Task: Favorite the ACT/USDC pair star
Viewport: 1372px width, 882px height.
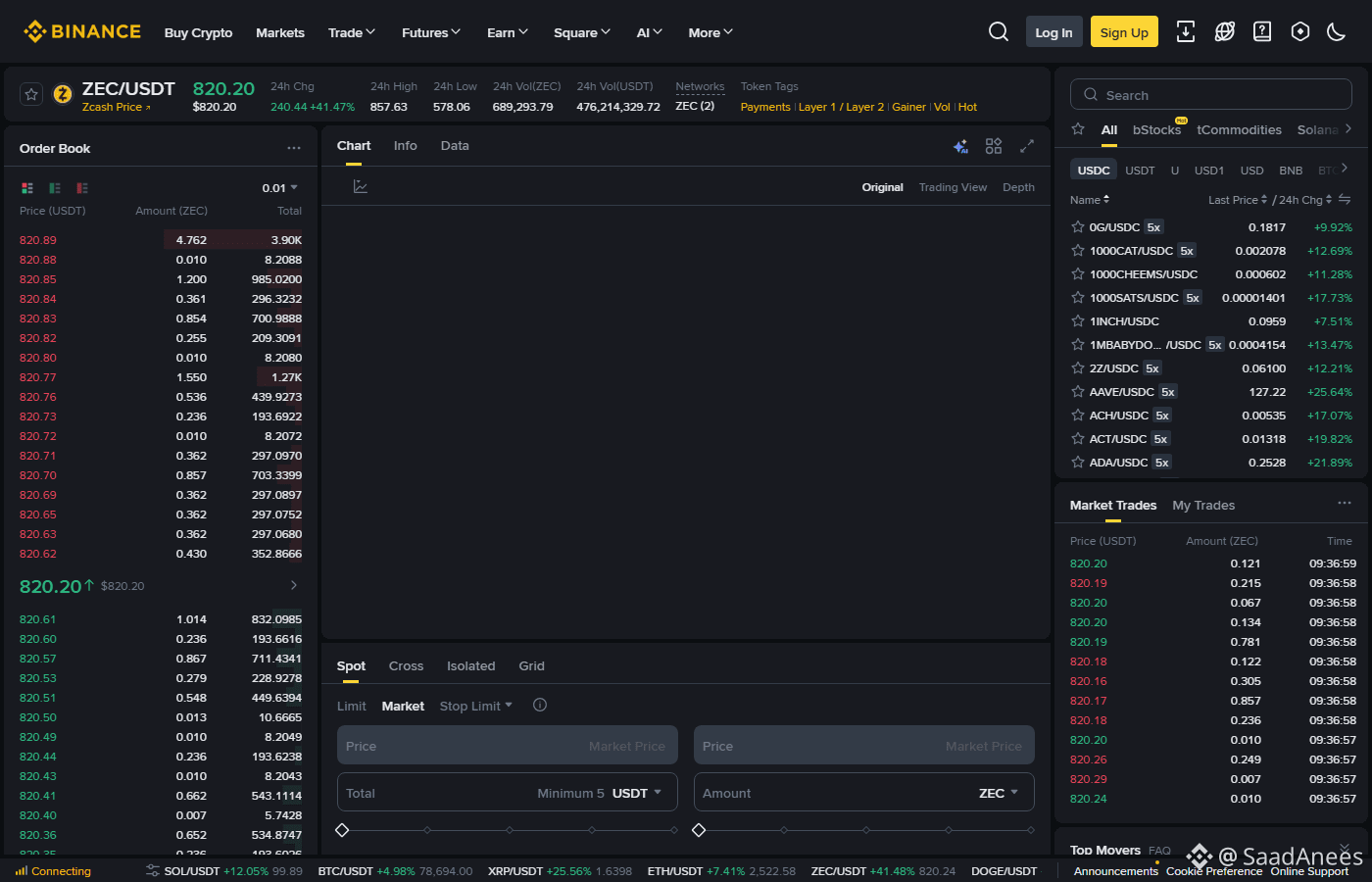Action: tap(1078, 438)
